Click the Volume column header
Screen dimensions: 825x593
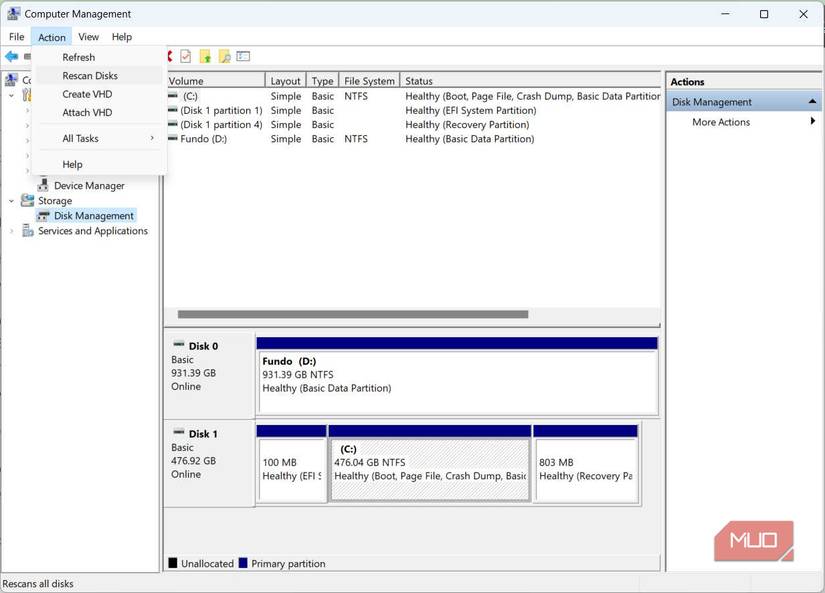pos(215,81)
